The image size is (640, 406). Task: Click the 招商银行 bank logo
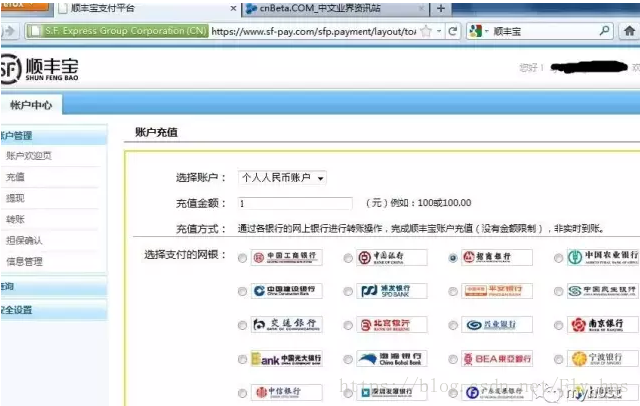tap(497, 257)
